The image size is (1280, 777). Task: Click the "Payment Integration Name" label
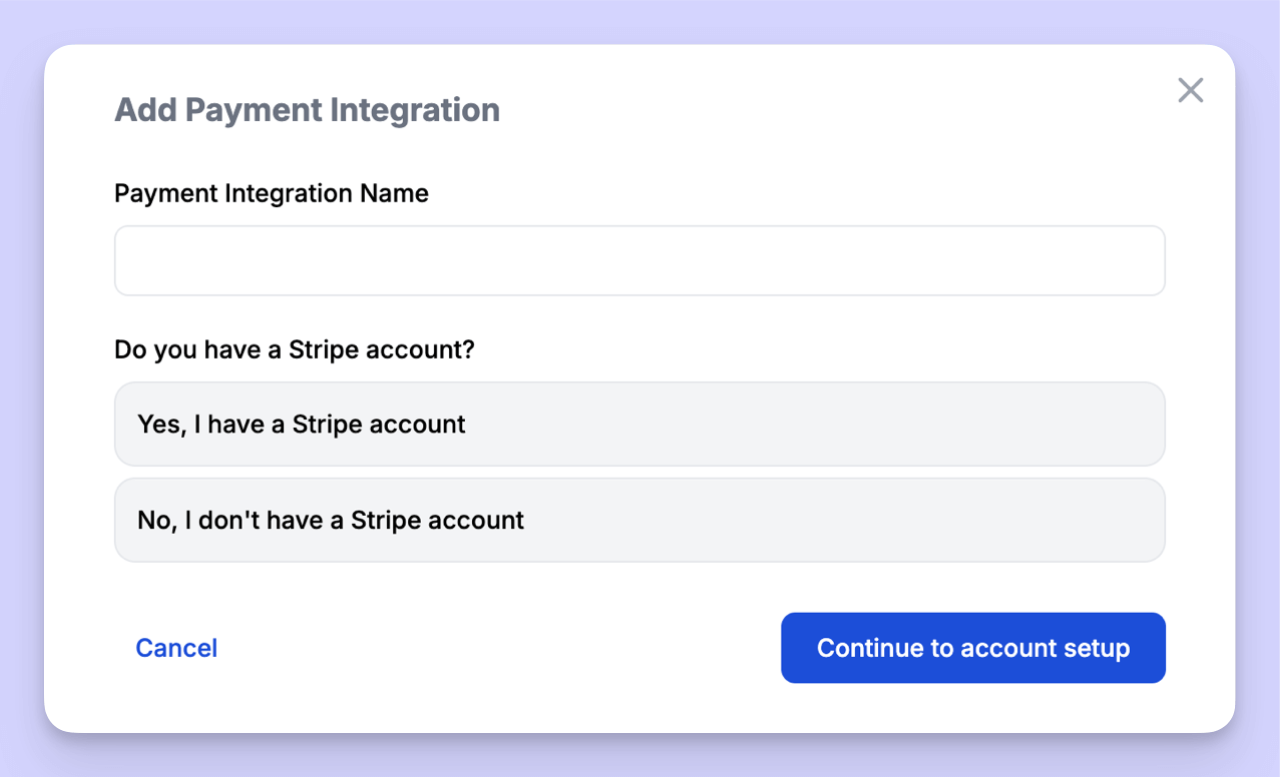click(x=272, y=193)
